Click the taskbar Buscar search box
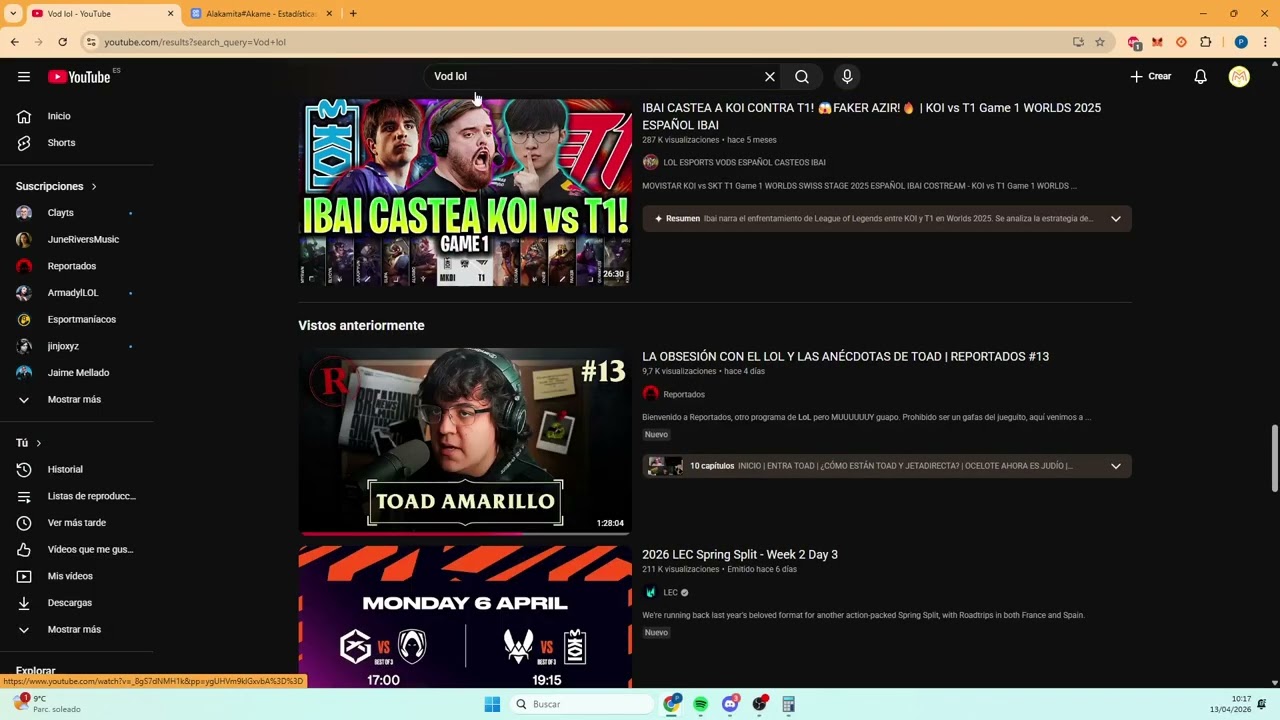Image resolution: width=1280 pixels, height=720 pixels. 583,704
